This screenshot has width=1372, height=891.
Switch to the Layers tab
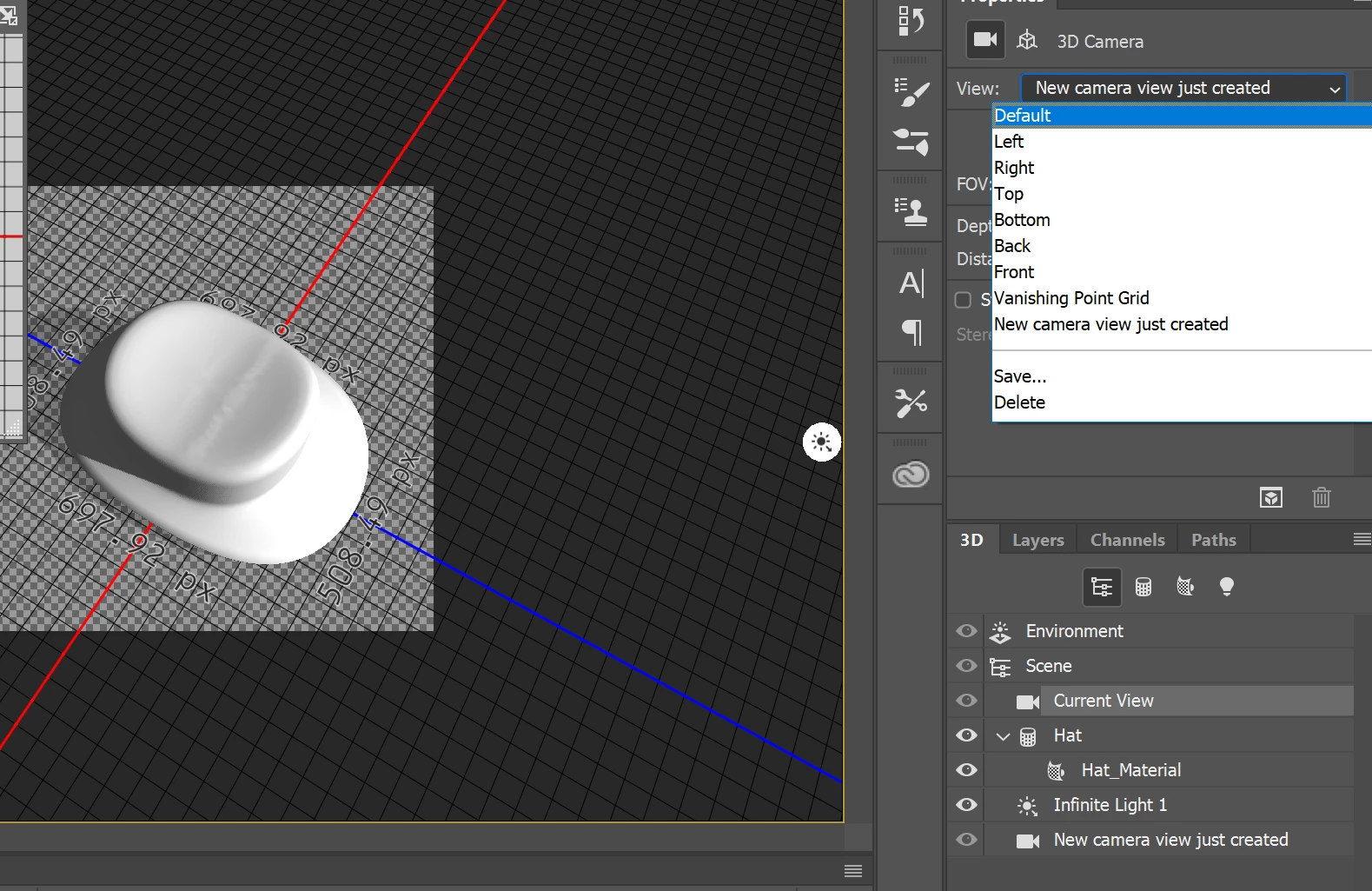pyautogui.click(x=1037, y=540)
